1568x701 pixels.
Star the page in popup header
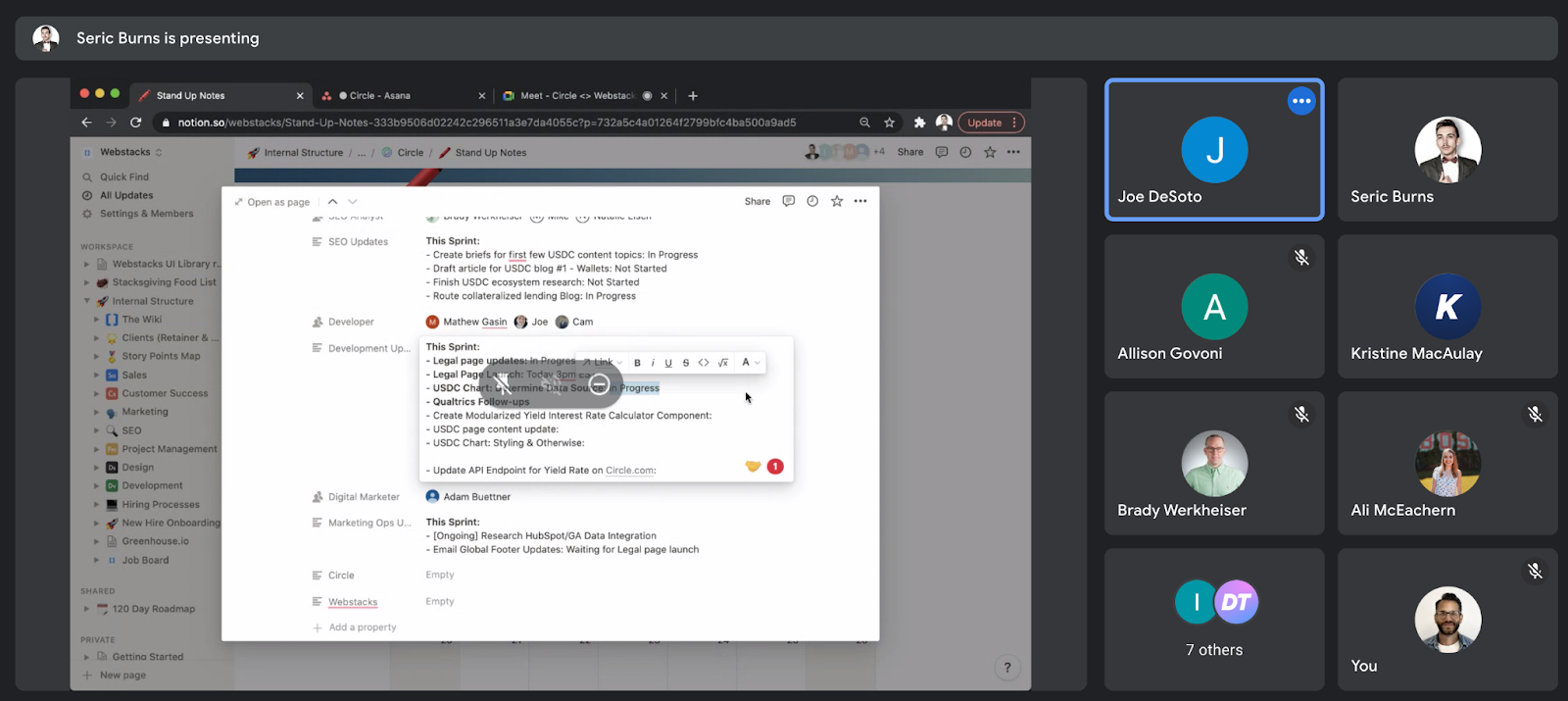pos(837,201)
